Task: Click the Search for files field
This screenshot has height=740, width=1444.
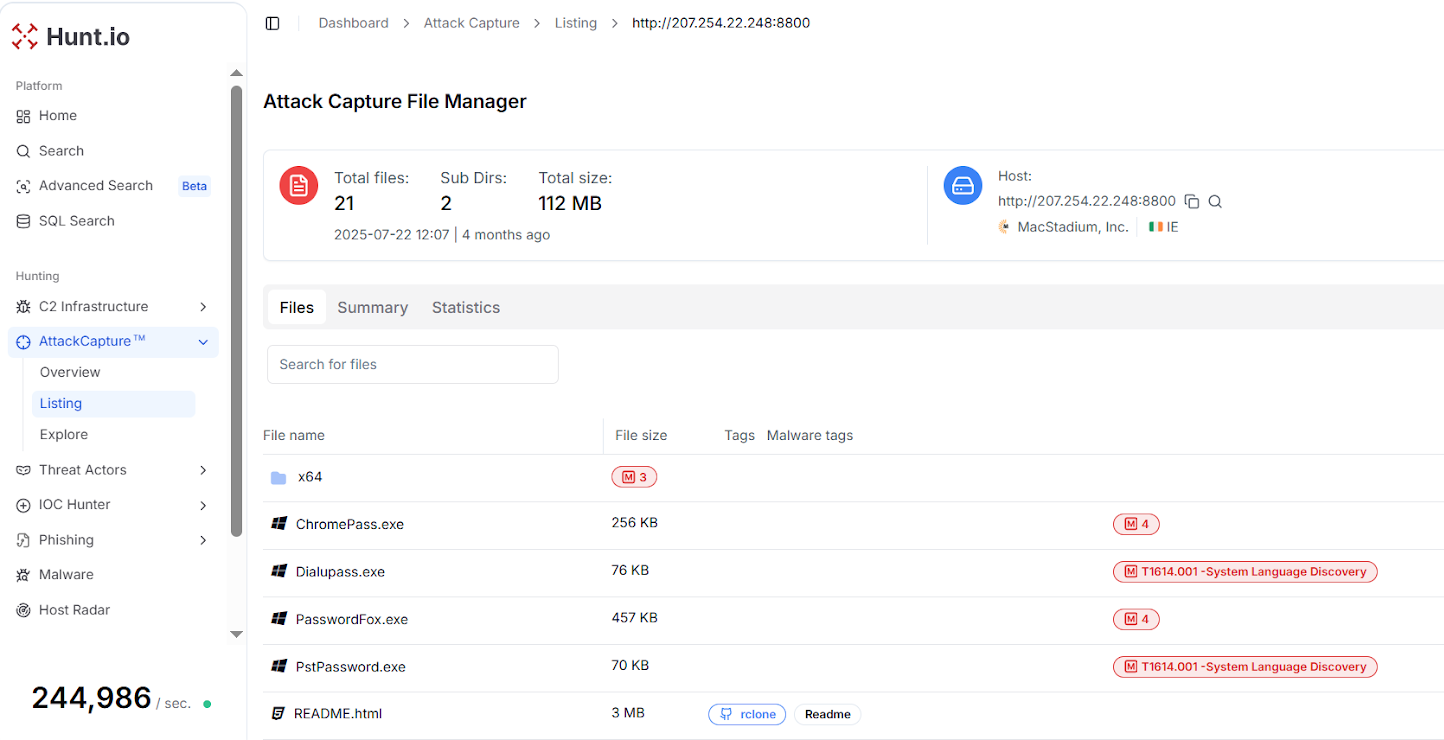Action: point(412,365)
